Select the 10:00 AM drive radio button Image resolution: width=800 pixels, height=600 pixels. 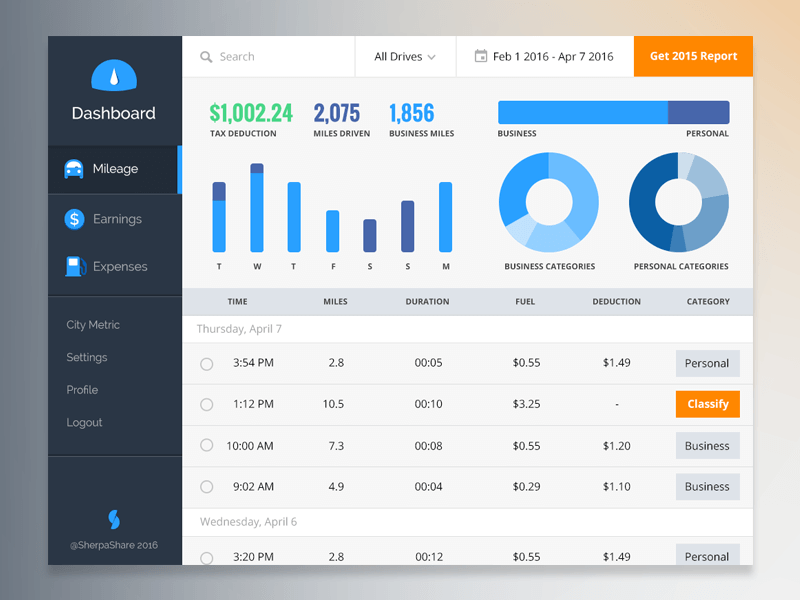(x=207, y=445)
